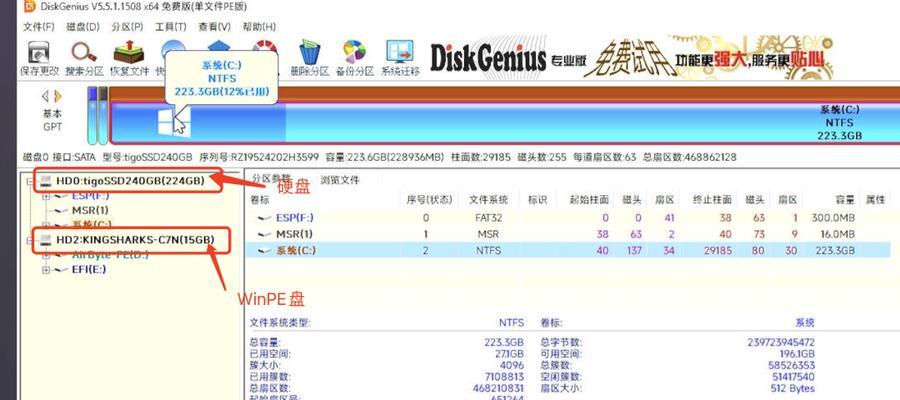
Task: Click the HD0 disk drive icon in tree
Action: tap(46, 181)
